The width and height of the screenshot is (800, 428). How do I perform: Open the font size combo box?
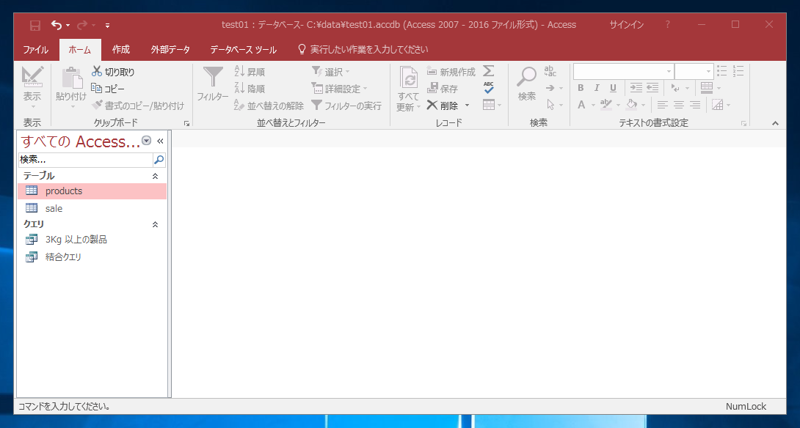(x=694, y=71)
